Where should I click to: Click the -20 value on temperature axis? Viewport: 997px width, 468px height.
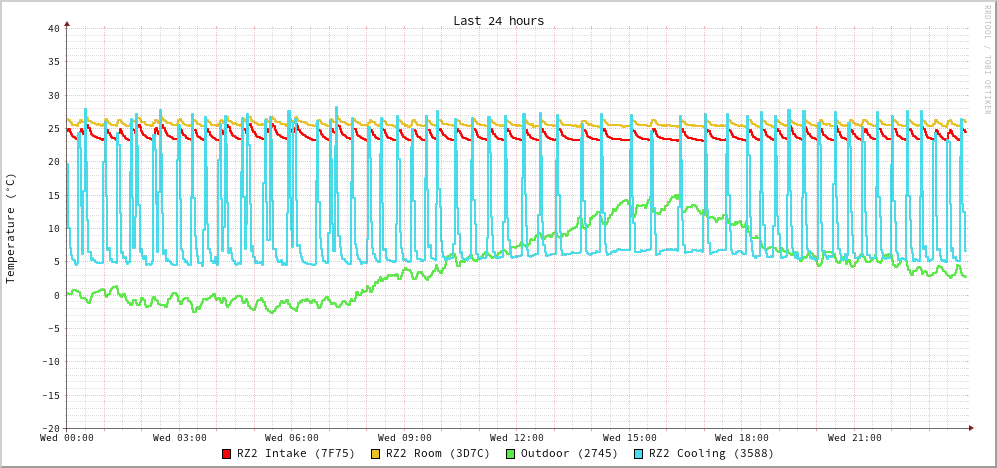[x=50, y=428]
